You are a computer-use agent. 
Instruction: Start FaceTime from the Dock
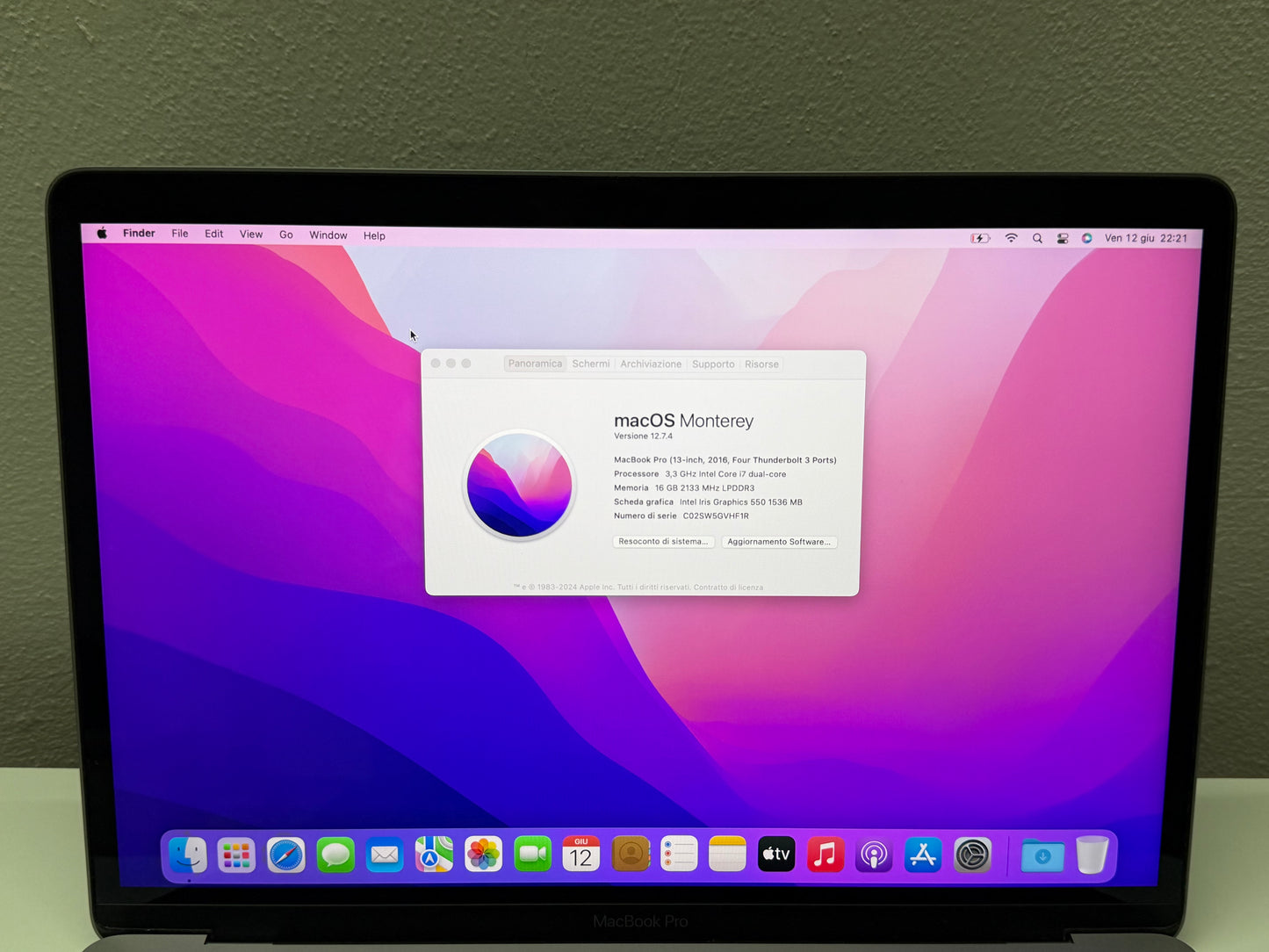click(532, 854)
